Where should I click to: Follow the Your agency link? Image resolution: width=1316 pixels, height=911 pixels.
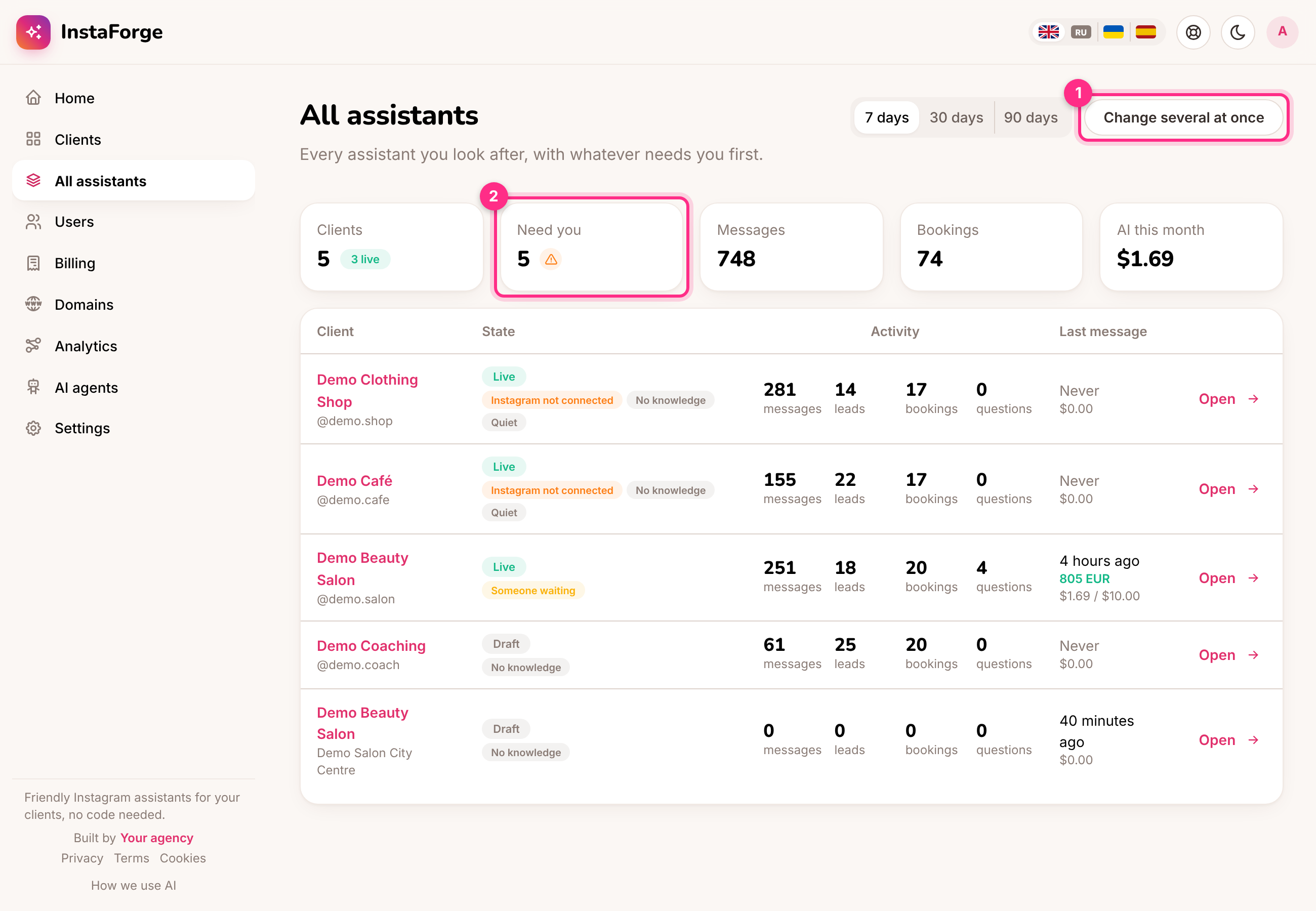(156, 838)
